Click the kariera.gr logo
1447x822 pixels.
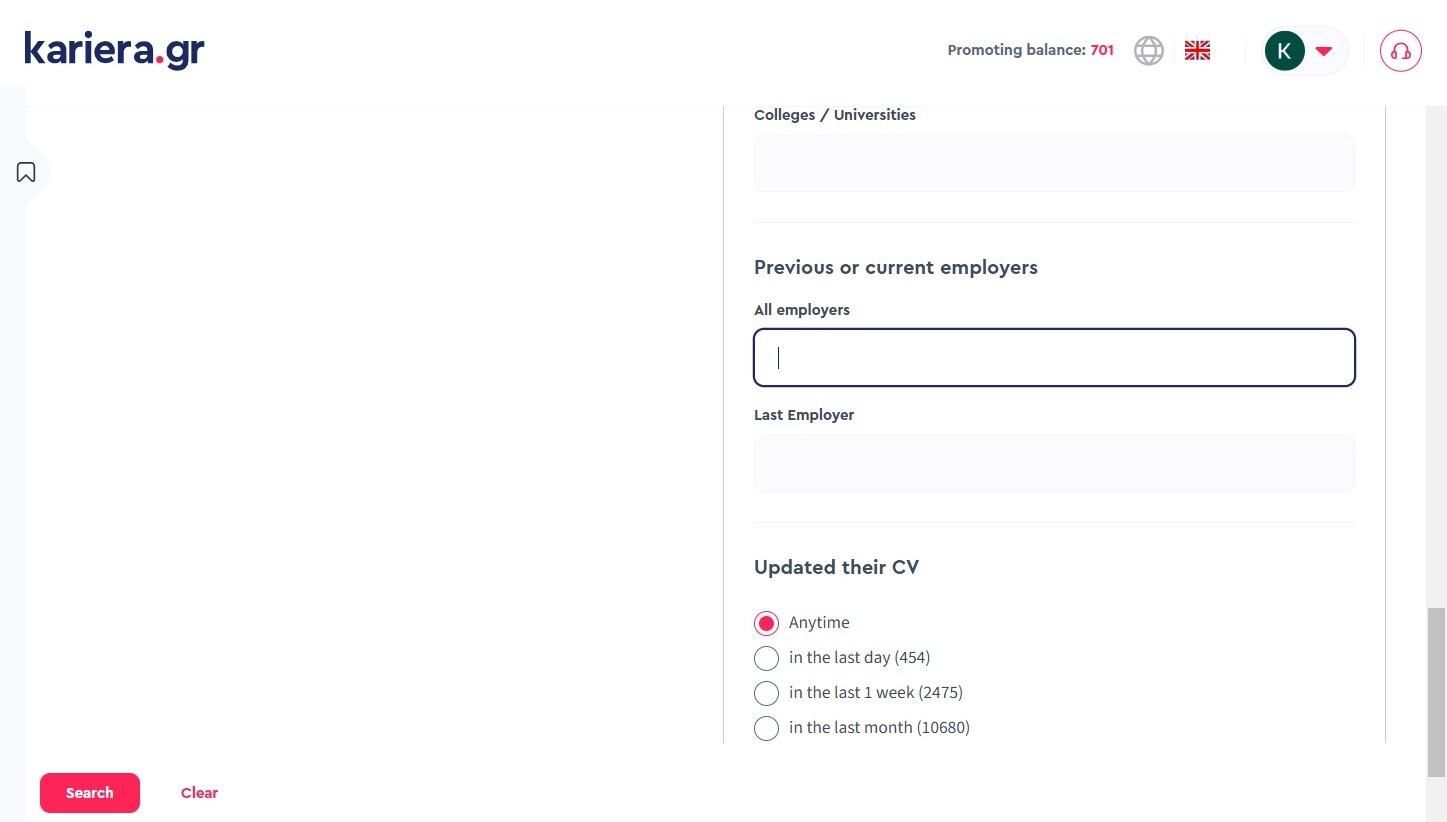(x=114, y=49)
